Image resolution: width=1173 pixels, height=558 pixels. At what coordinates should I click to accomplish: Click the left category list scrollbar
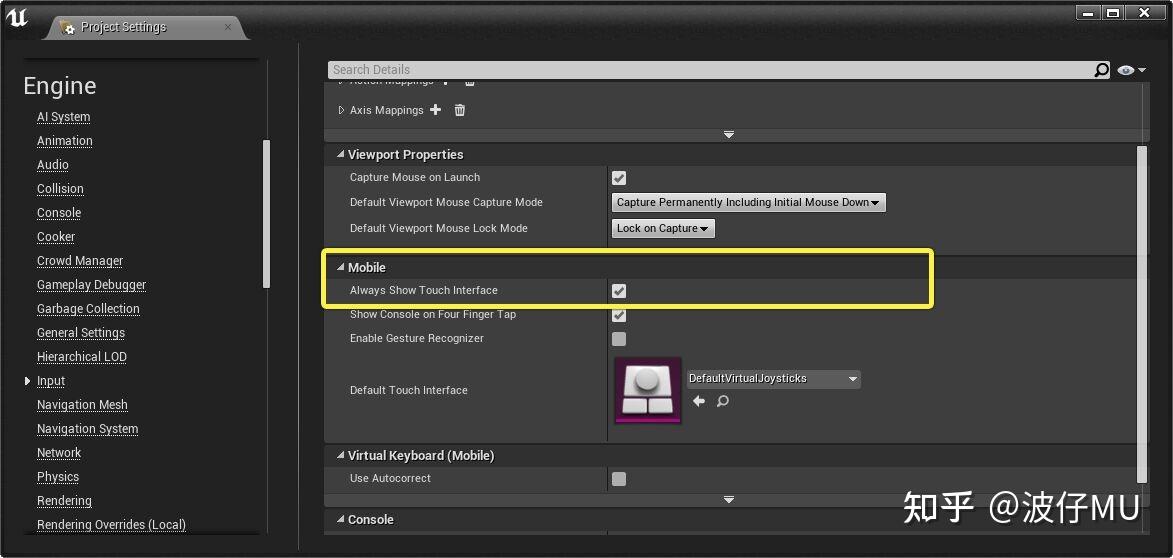point(266,213)
